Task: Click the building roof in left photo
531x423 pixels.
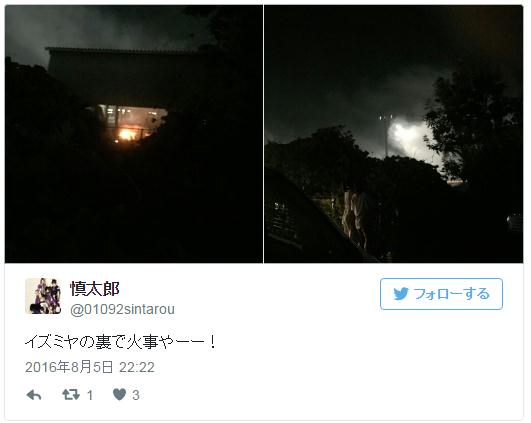Action: click(x=122, y=51)
